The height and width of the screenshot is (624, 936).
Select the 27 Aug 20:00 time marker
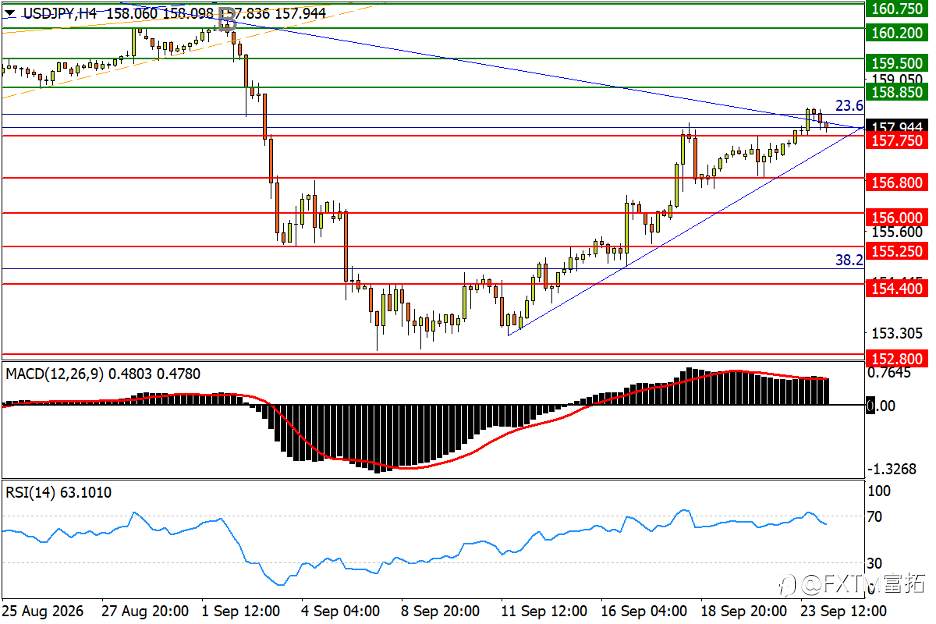click(x=145, y=611)
